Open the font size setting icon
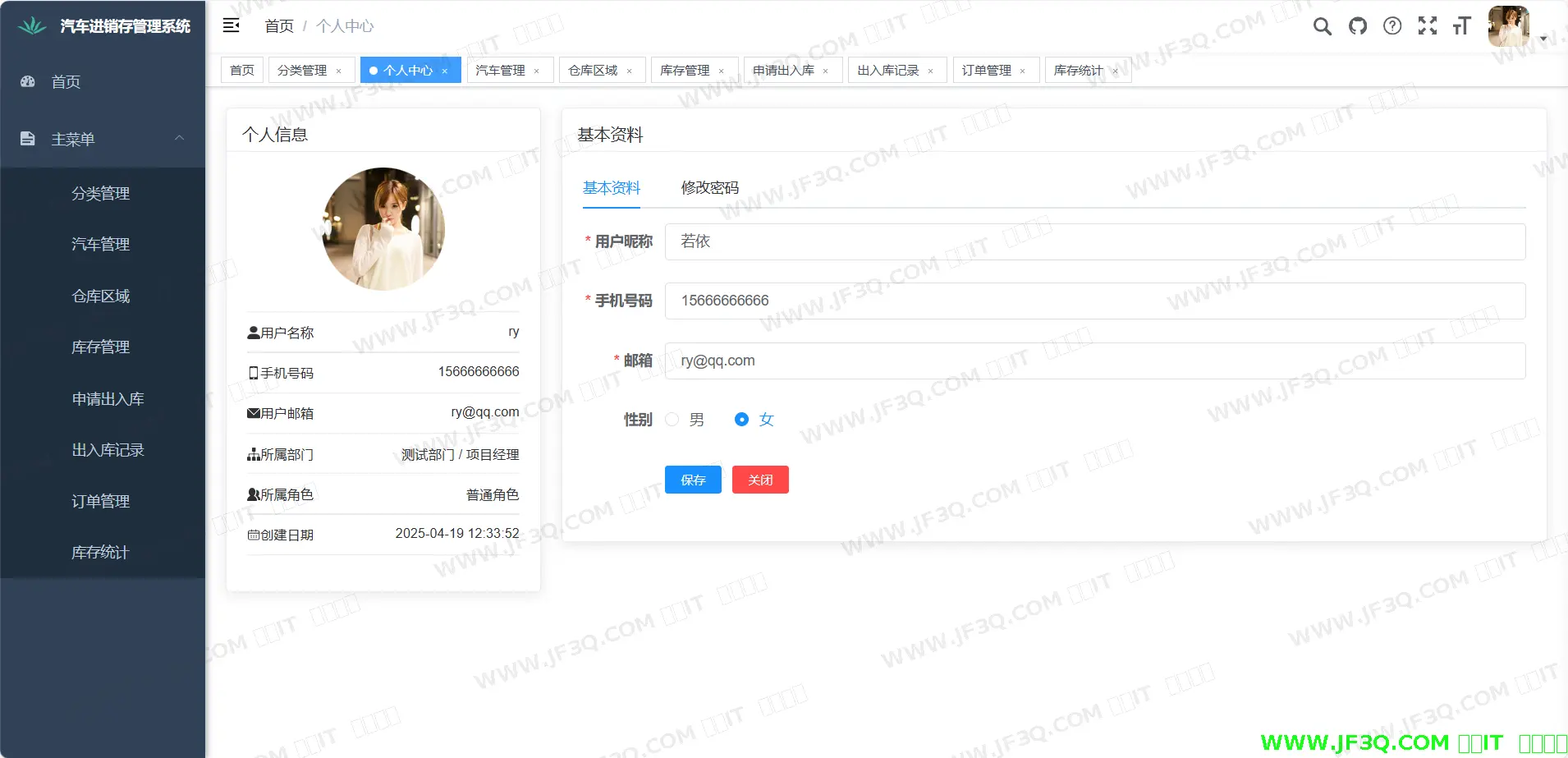Screen dimensions: 1568x758 pos(1461,26)
